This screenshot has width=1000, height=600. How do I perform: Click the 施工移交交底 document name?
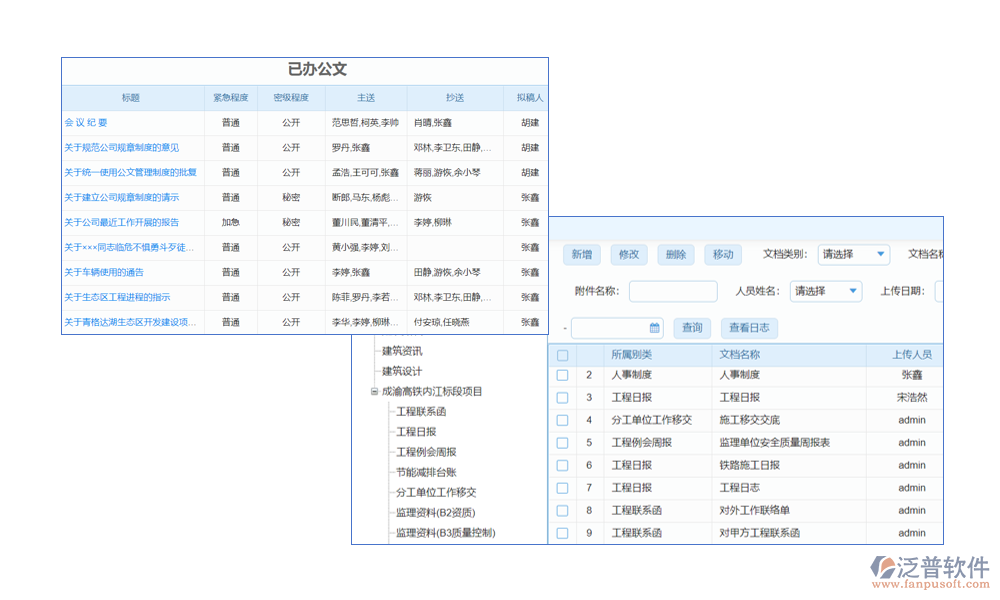(749, 420)
